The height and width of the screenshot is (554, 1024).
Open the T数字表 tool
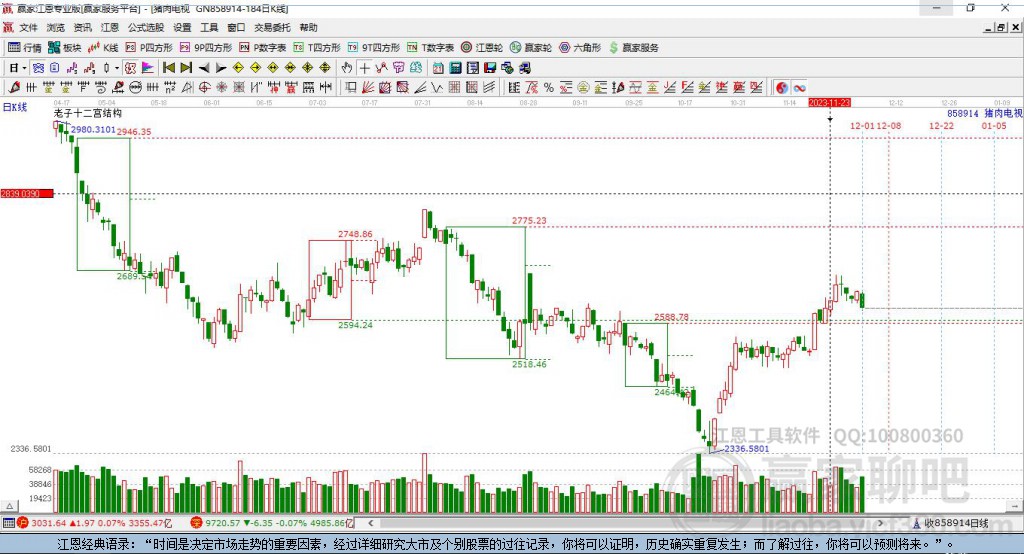[x=430, y=48]
